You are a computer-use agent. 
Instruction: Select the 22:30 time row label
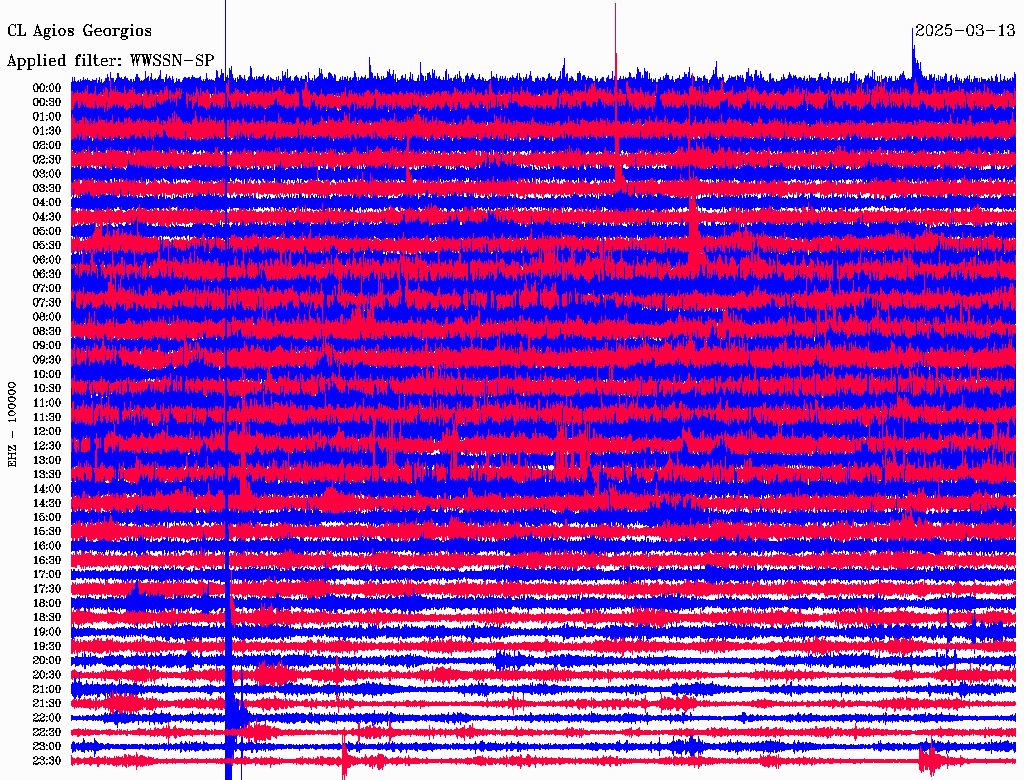[47, 732]
